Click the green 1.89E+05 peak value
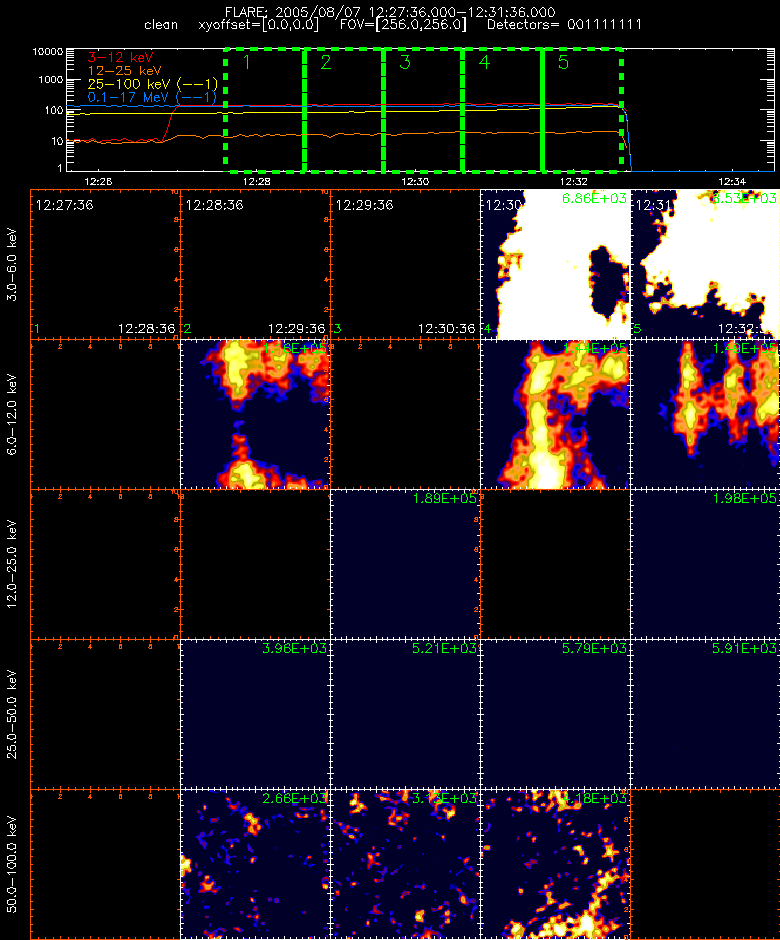 (x=444, y=498)
